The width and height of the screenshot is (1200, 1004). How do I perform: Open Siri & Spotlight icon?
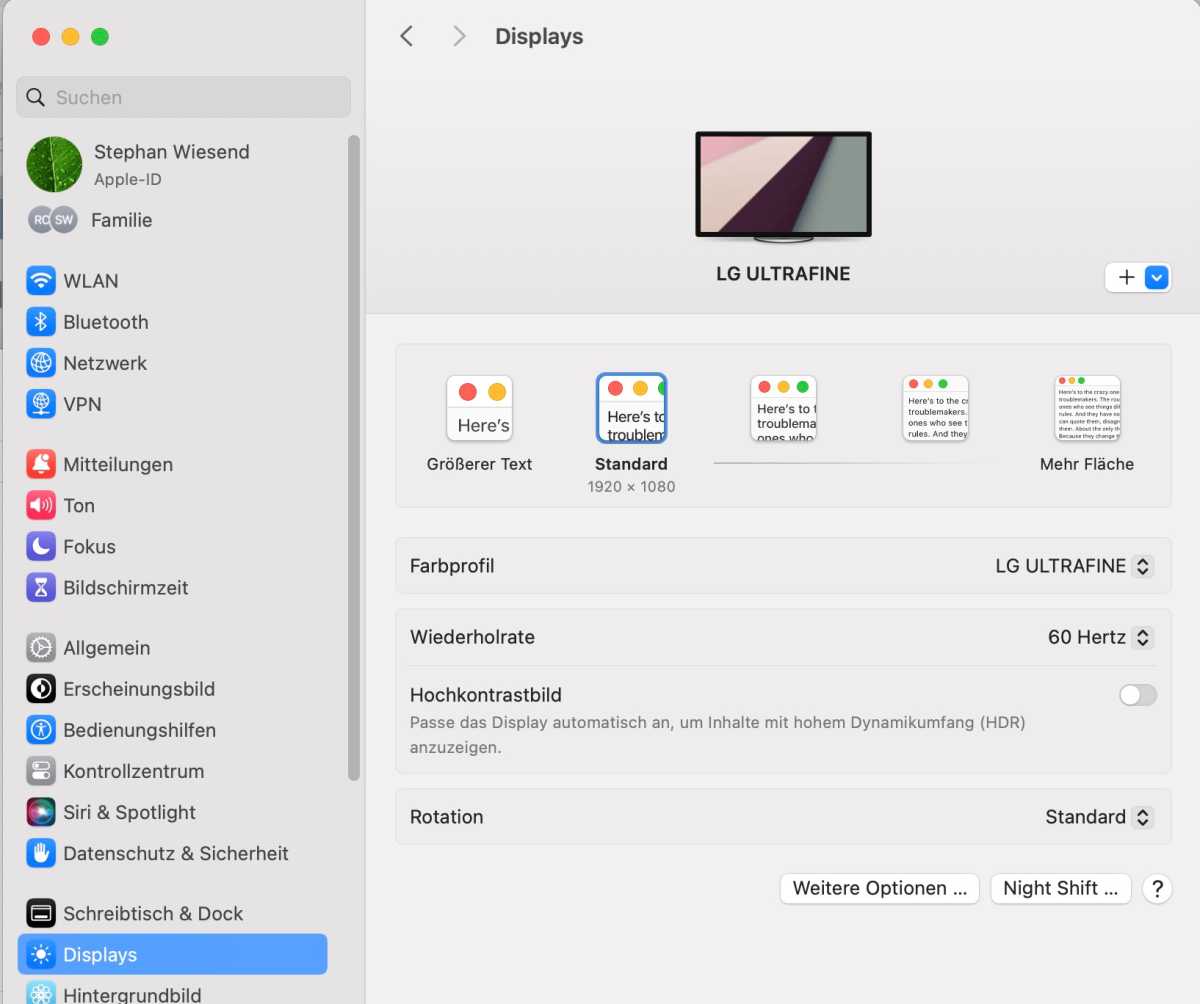click(41, 812)
